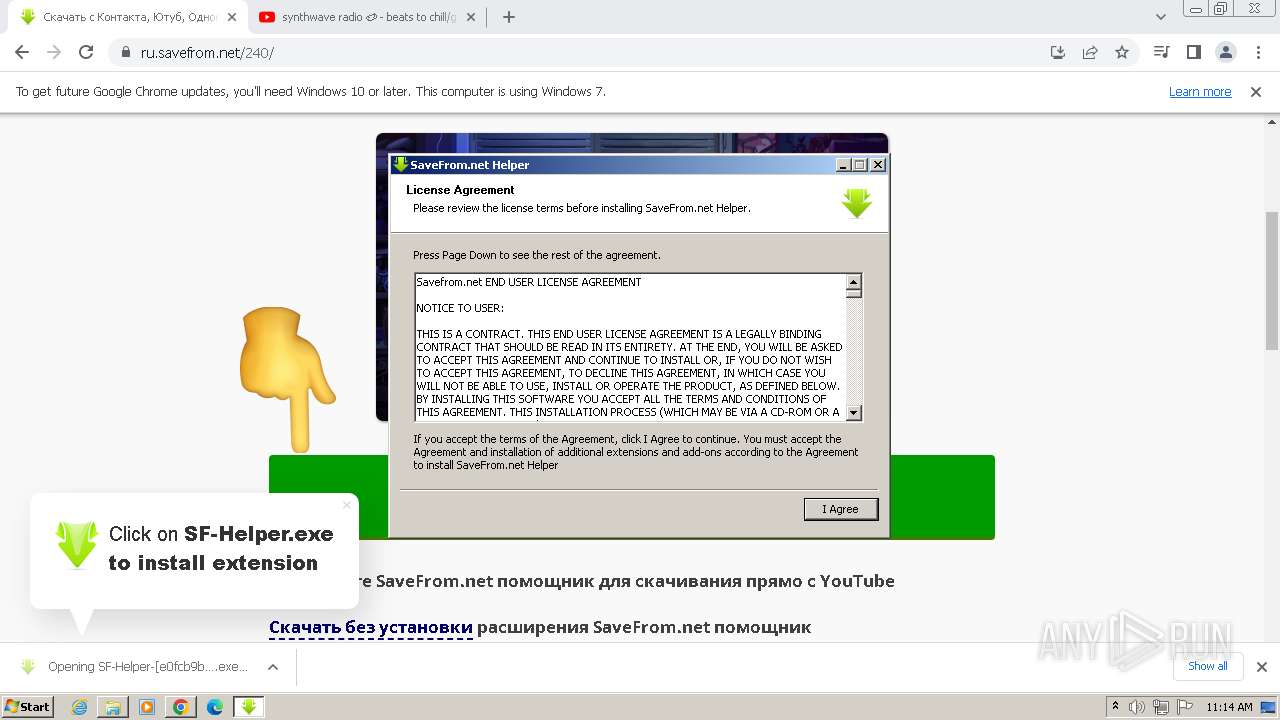1280x720 pixels.
Task: Click the page vertical scrollbar thumb
Action: 1272,280
